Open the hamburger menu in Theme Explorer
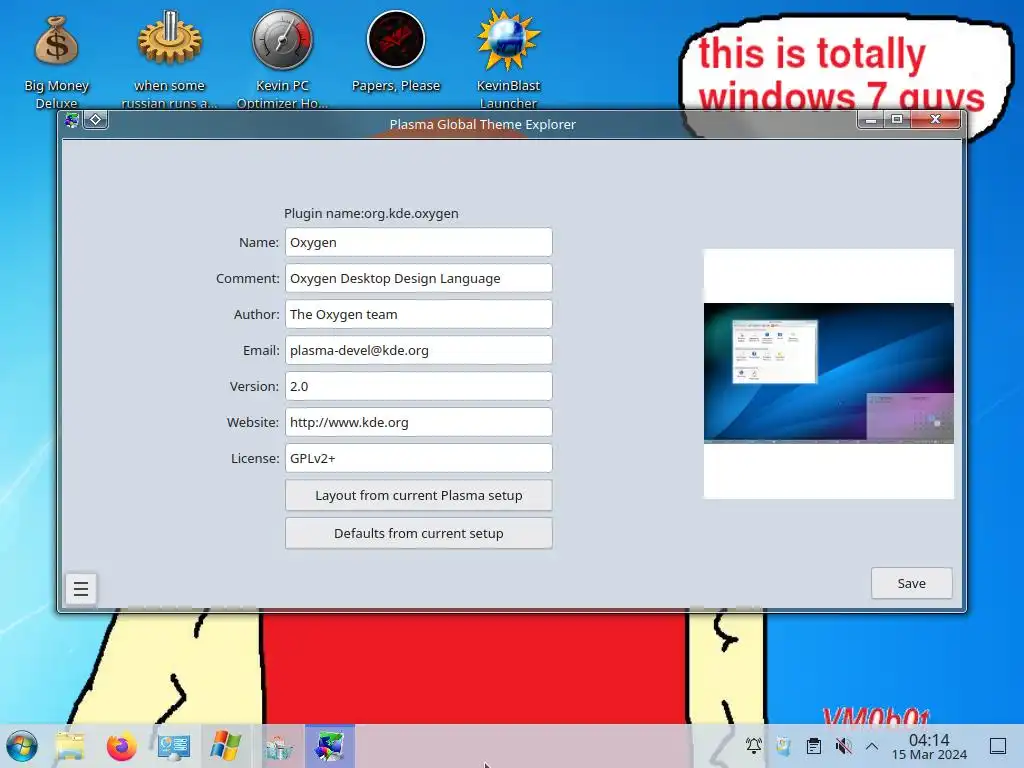1024x768 pixels. click(81, 589)
